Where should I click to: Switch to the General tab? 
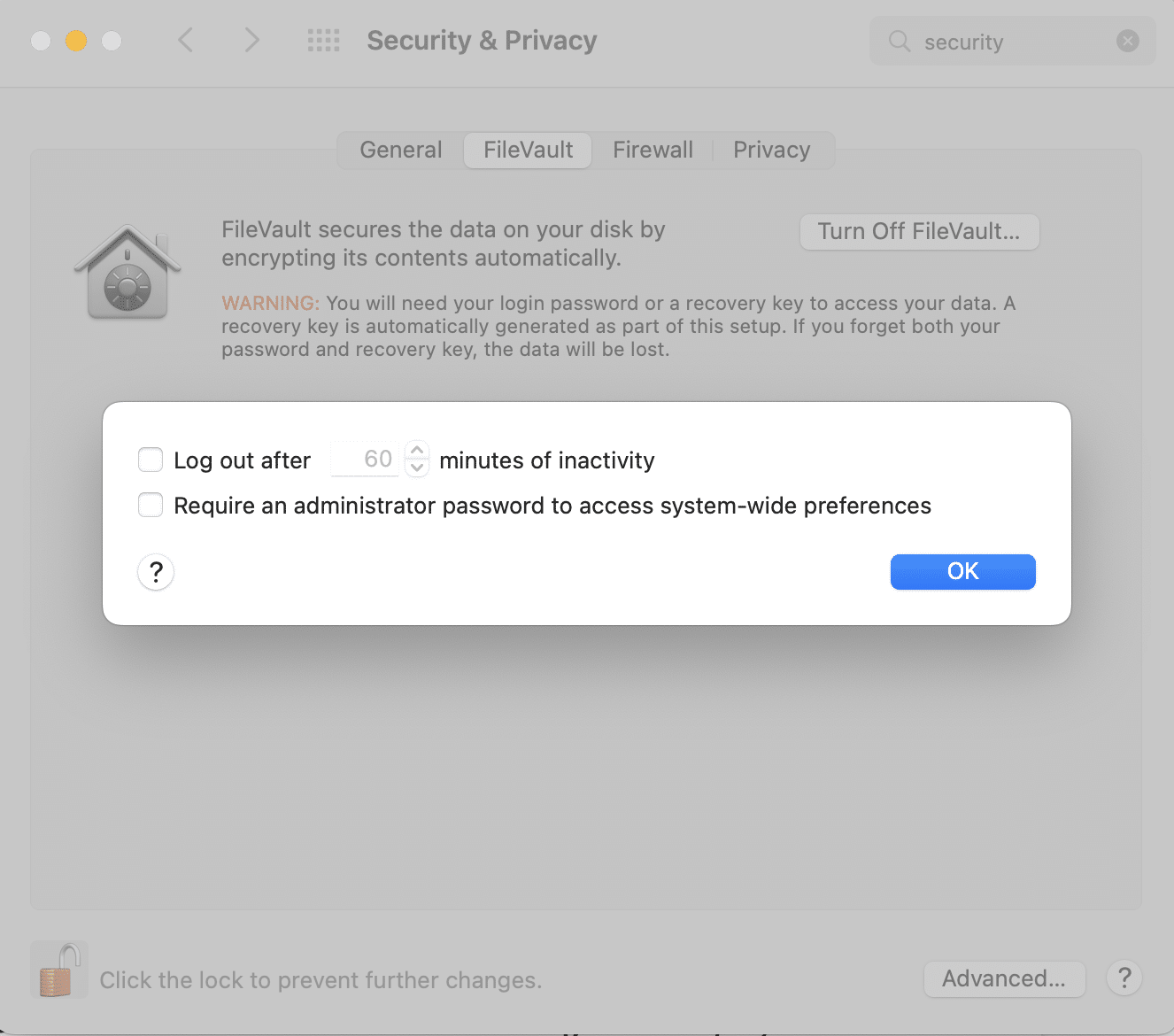(x=400, y=150)
